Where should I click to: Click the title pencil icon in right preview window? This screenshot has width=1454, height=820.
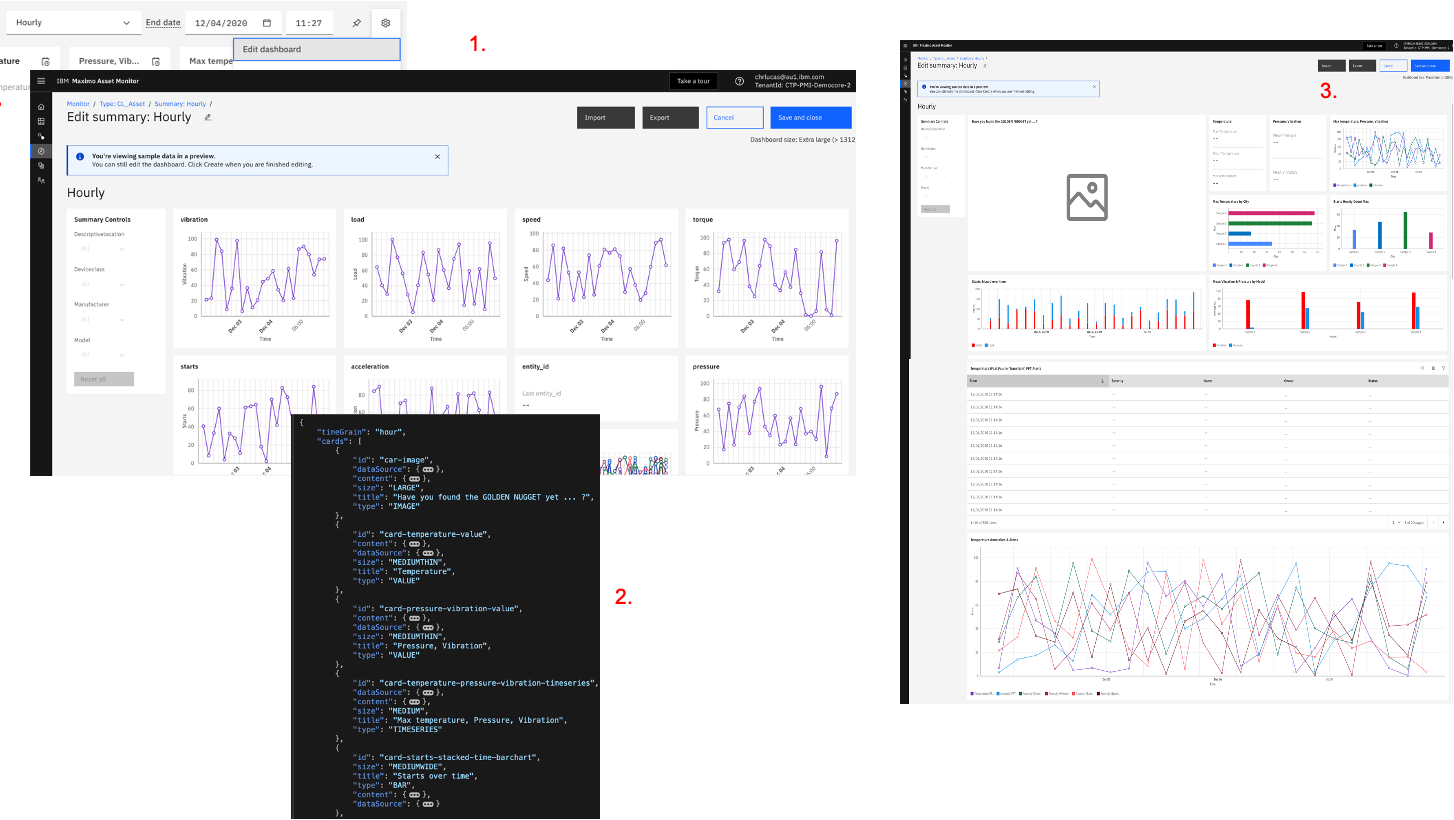(x=985, y=65)
